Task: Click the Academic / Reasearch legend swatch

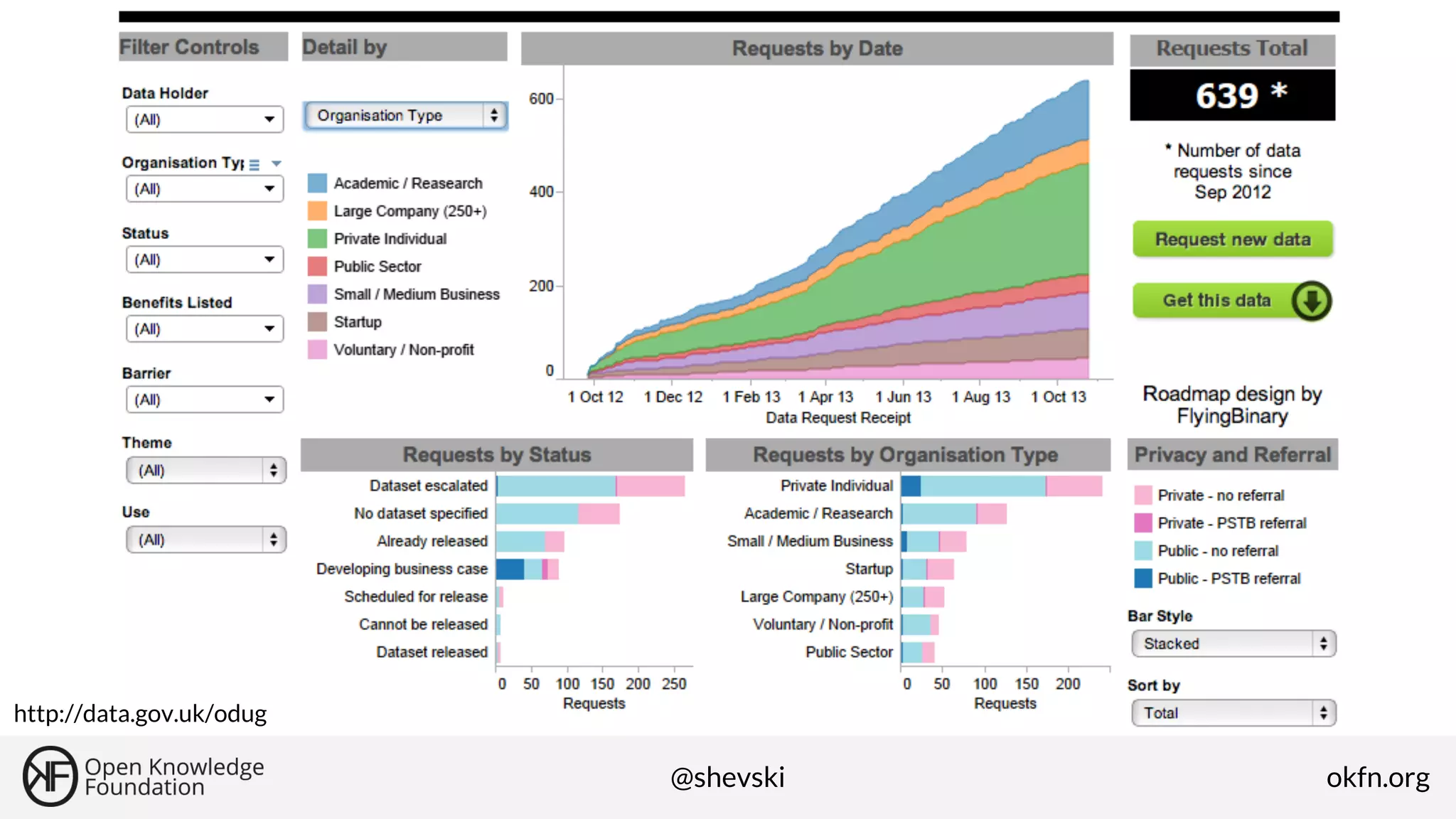Action: click(x=317, y=183)
